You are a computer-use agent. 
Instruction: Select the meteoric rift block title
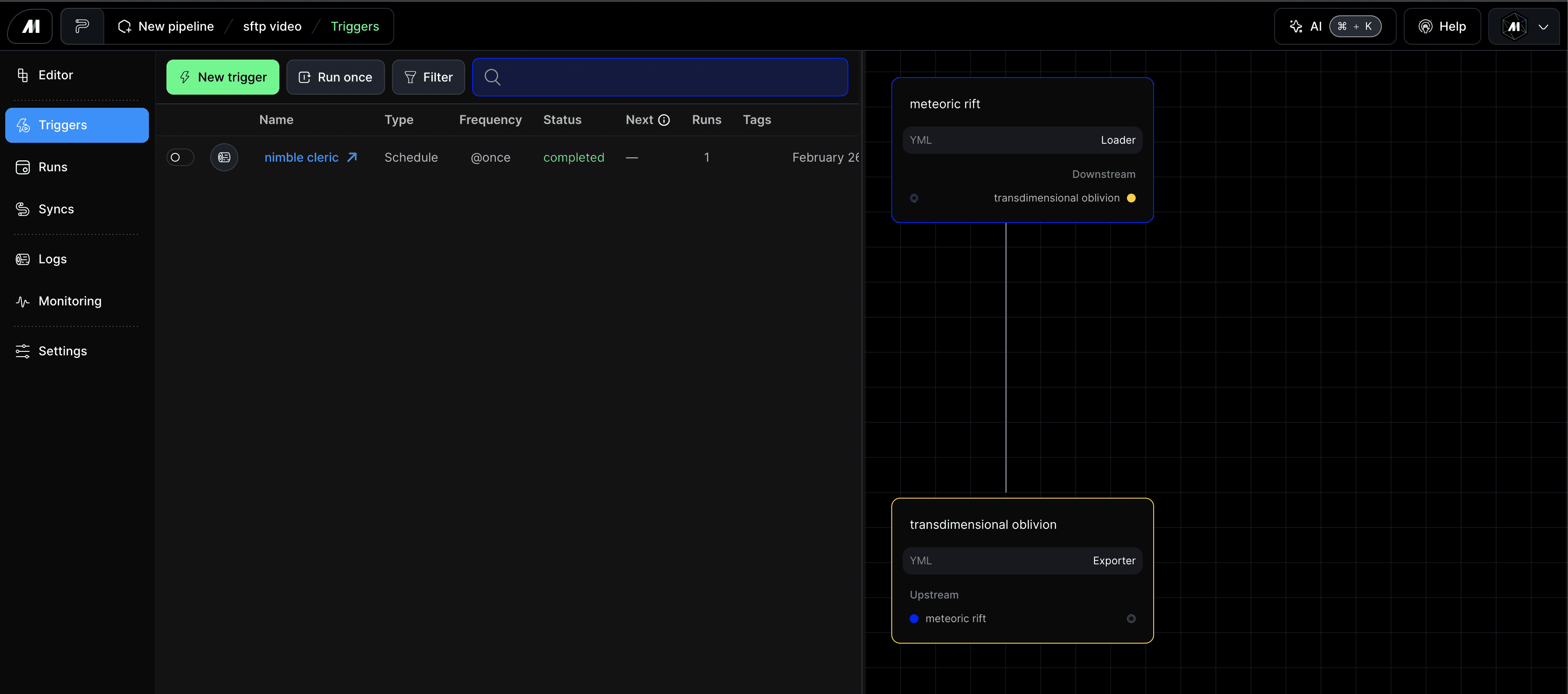click(x=945, y=104)
